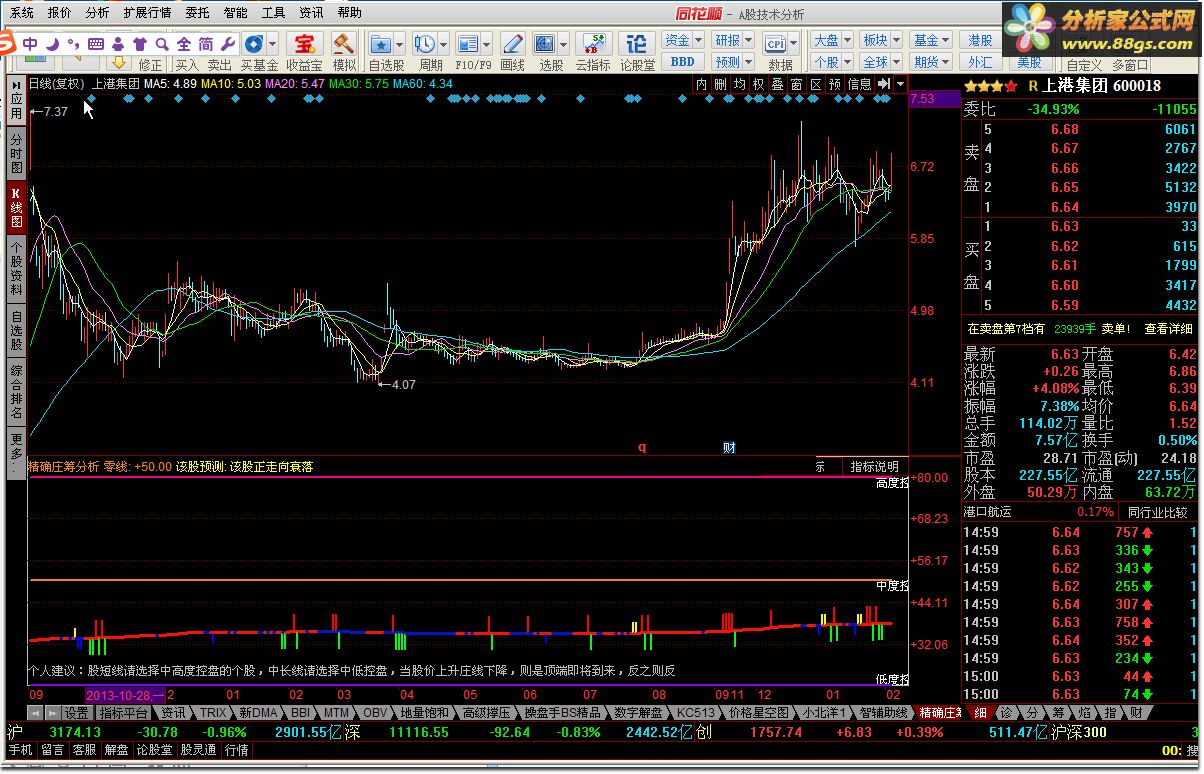Open the F10/F9 info icon

pos(468,43)
